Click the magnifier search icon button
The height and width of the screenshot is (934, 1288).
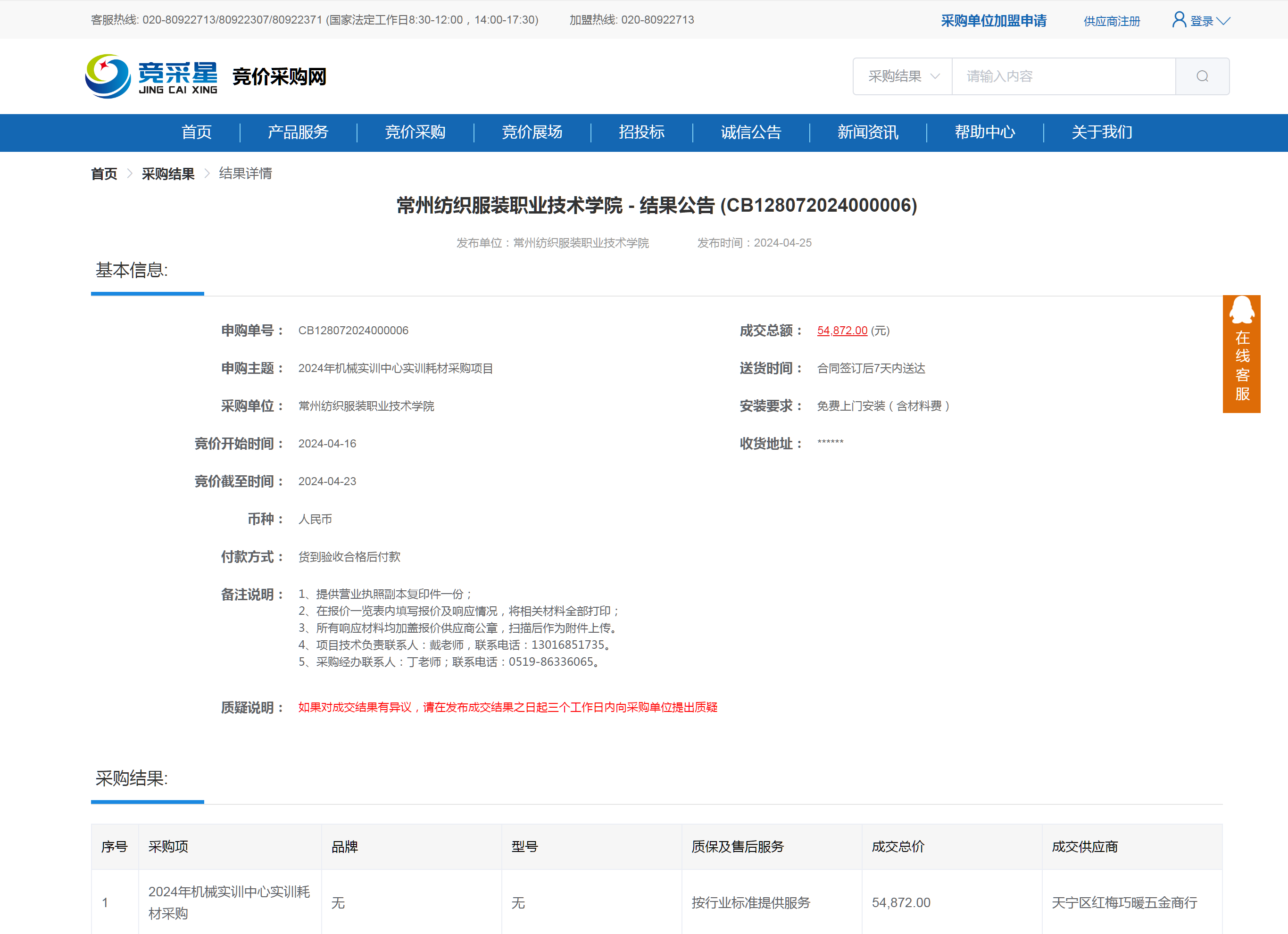(x=1202, y=76)
